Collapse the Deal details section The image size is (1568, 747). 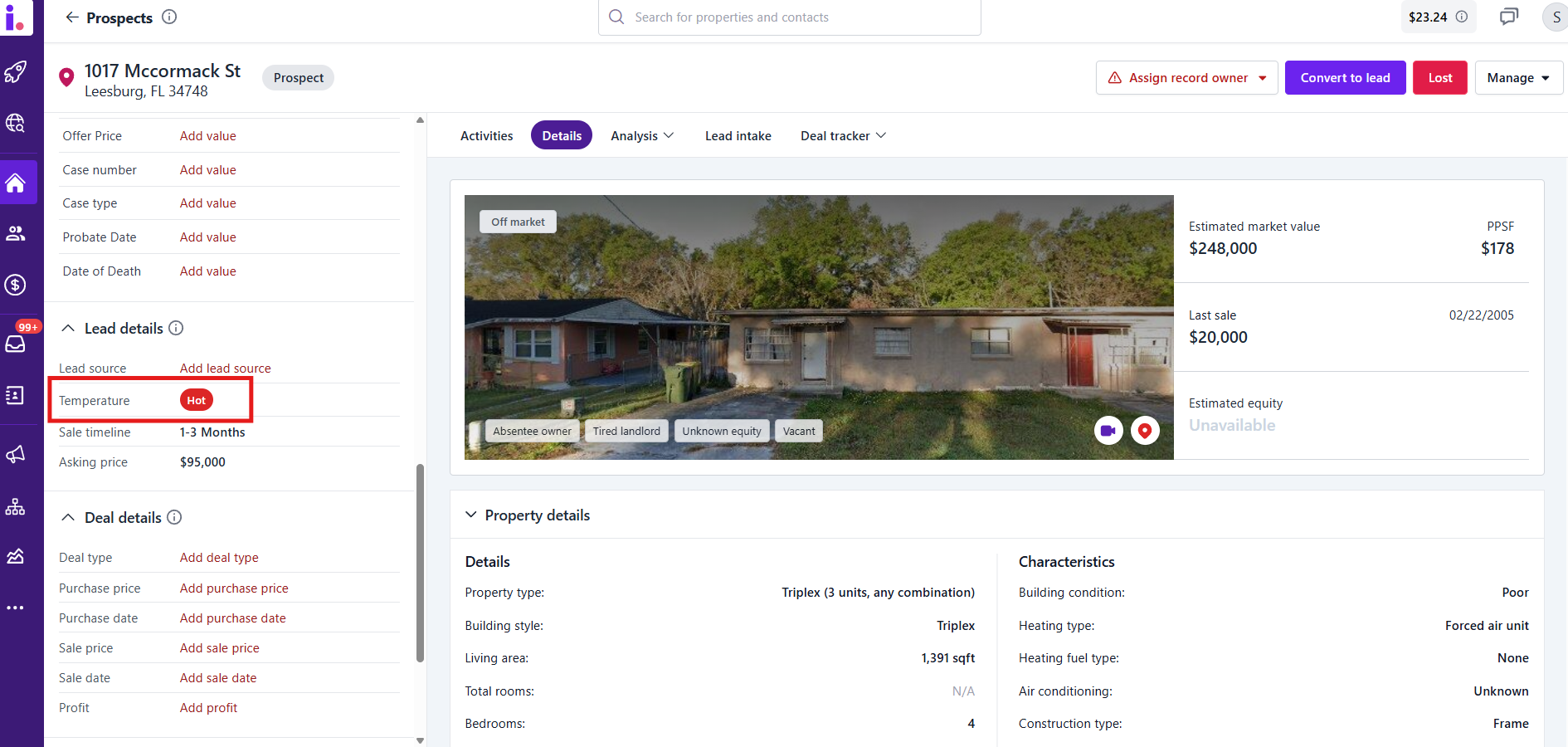pos(68,518)
